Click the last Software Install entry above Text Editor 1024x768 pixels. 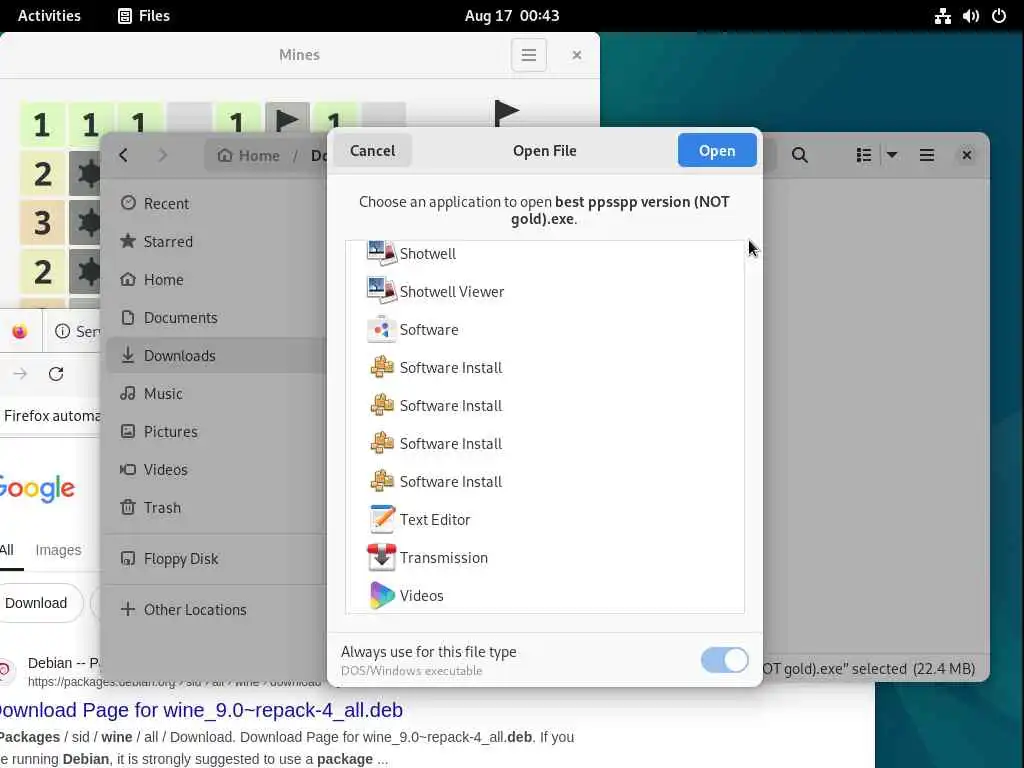click(545, 481)
